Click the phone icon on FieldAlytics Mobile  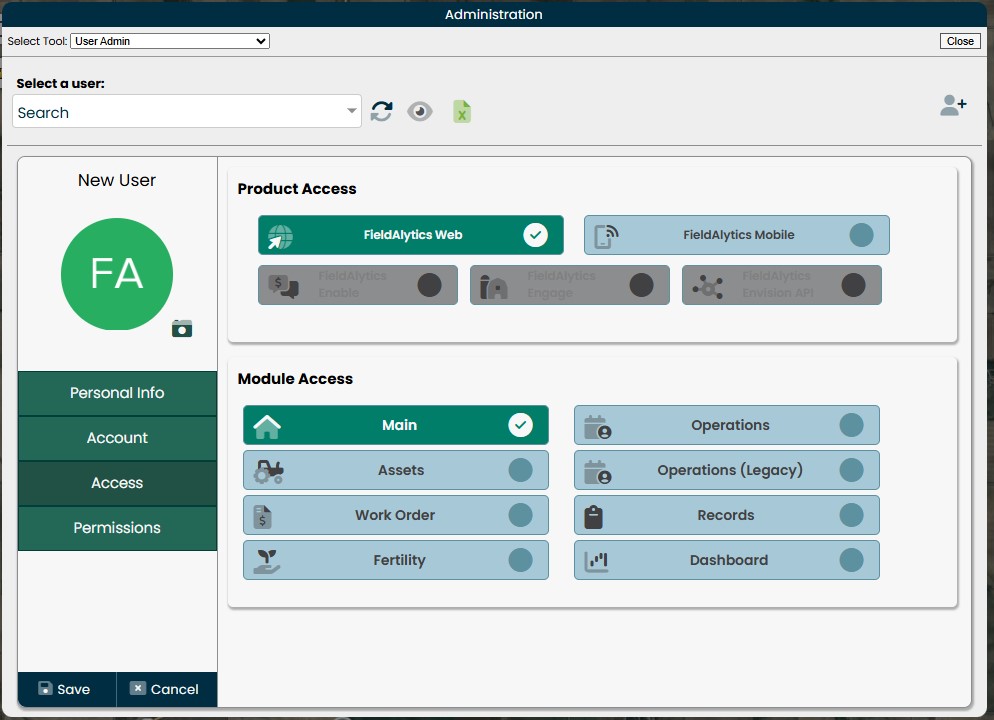606,236
